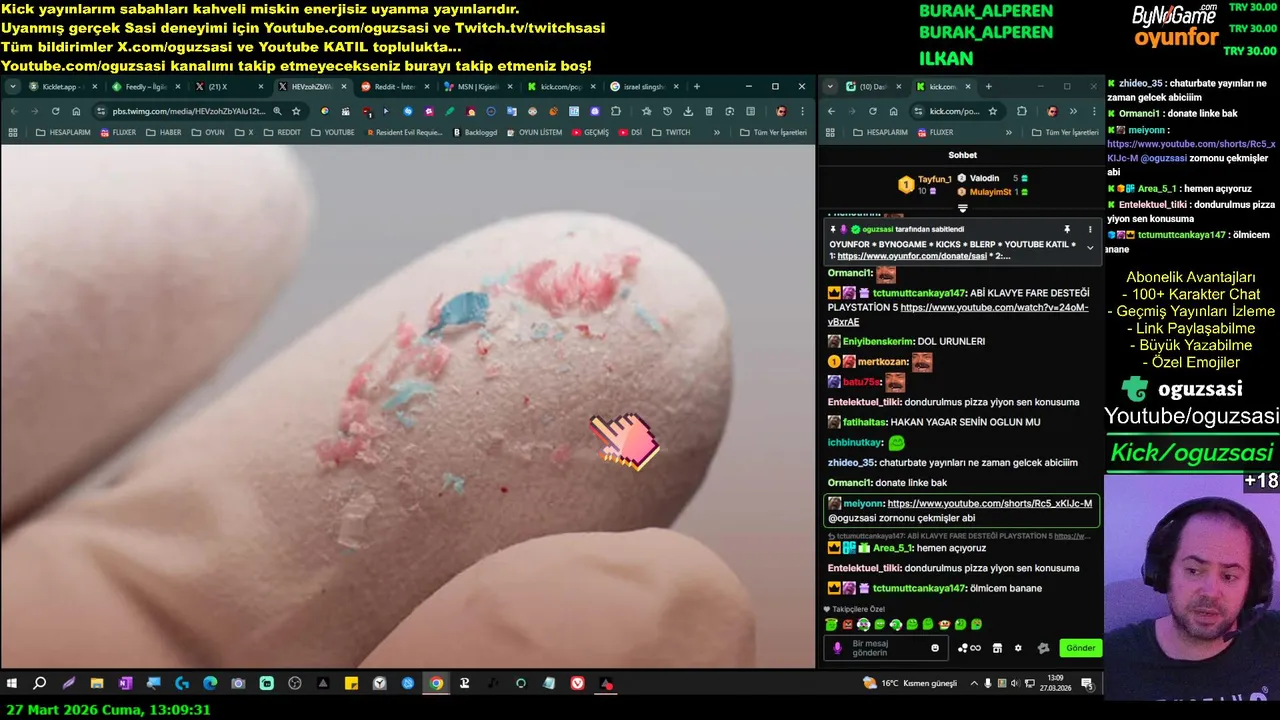Open the Resident Evil Requiem bookmark
This screenshot has width=1280, height=720.
(x=403, y=132)
